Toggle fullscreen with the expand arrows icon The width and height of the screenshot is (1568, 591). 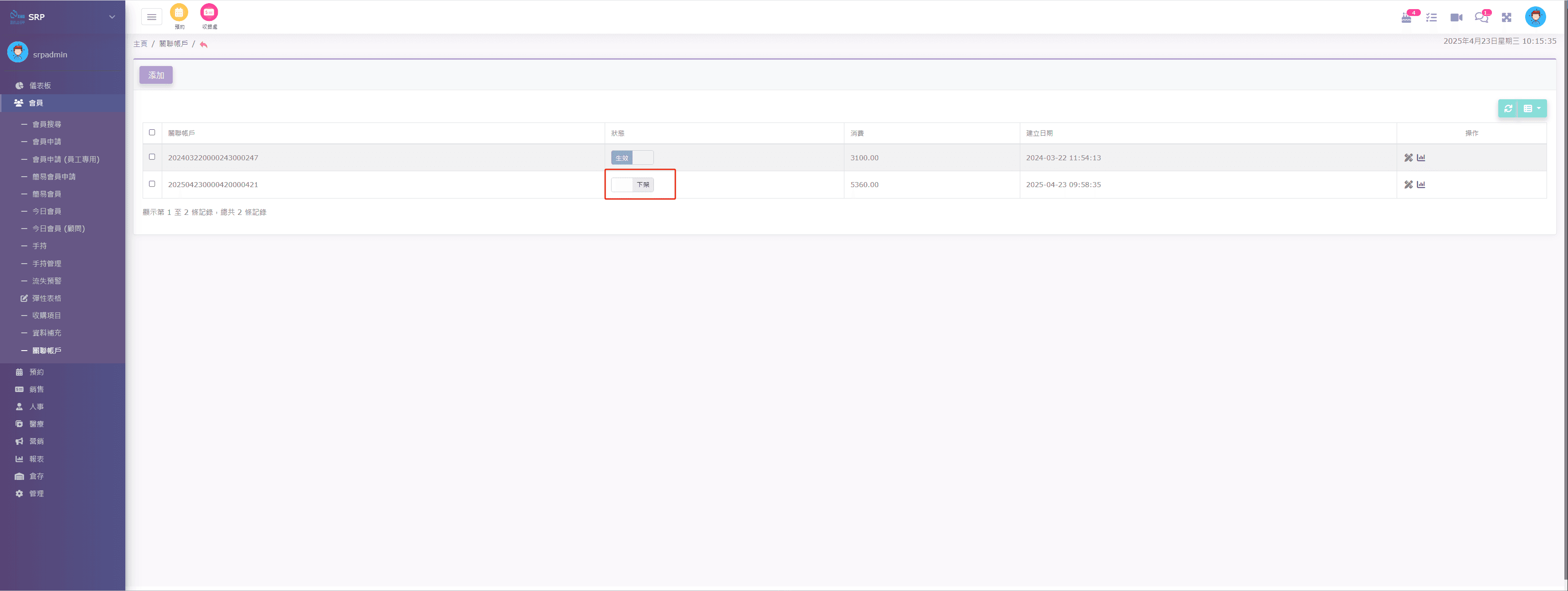pyautogui.click(x=1506, y=18)
